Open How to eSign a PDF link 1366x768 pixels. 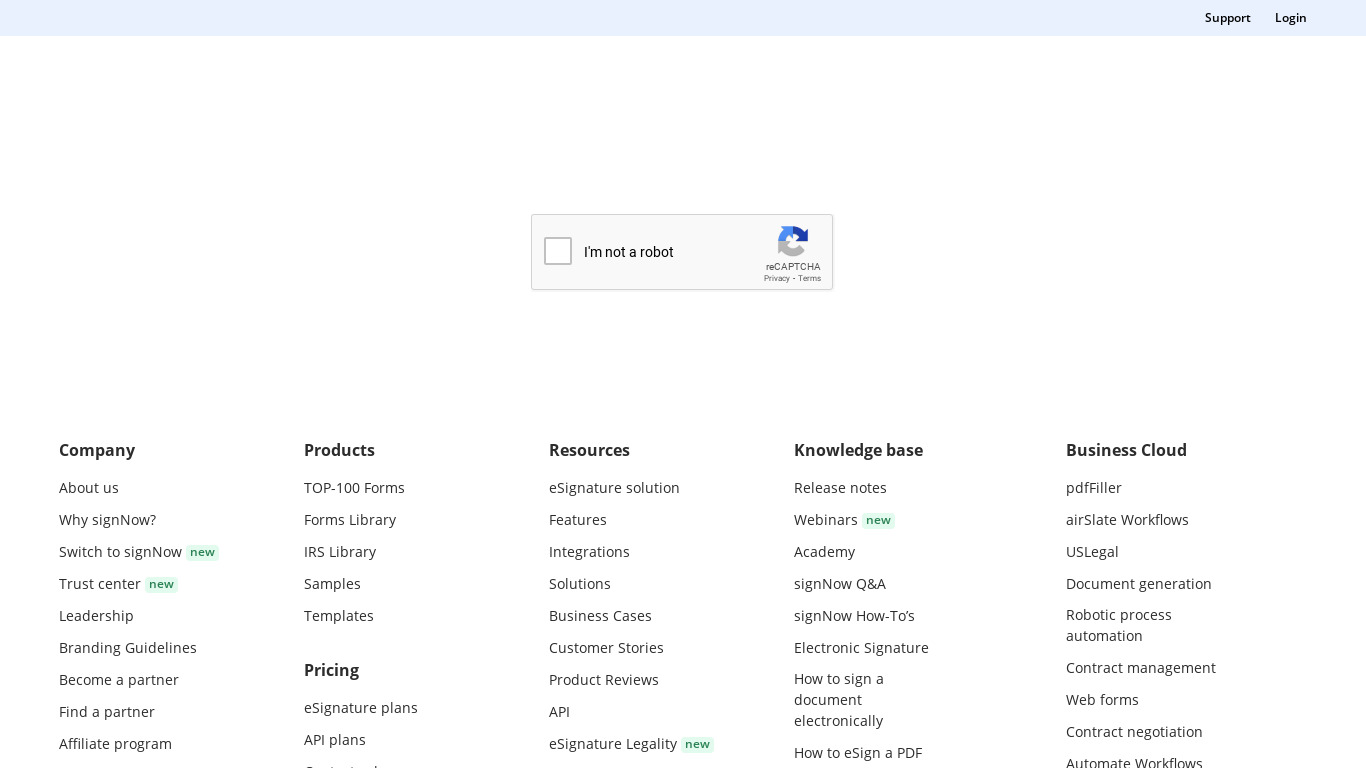coord(858,753)
